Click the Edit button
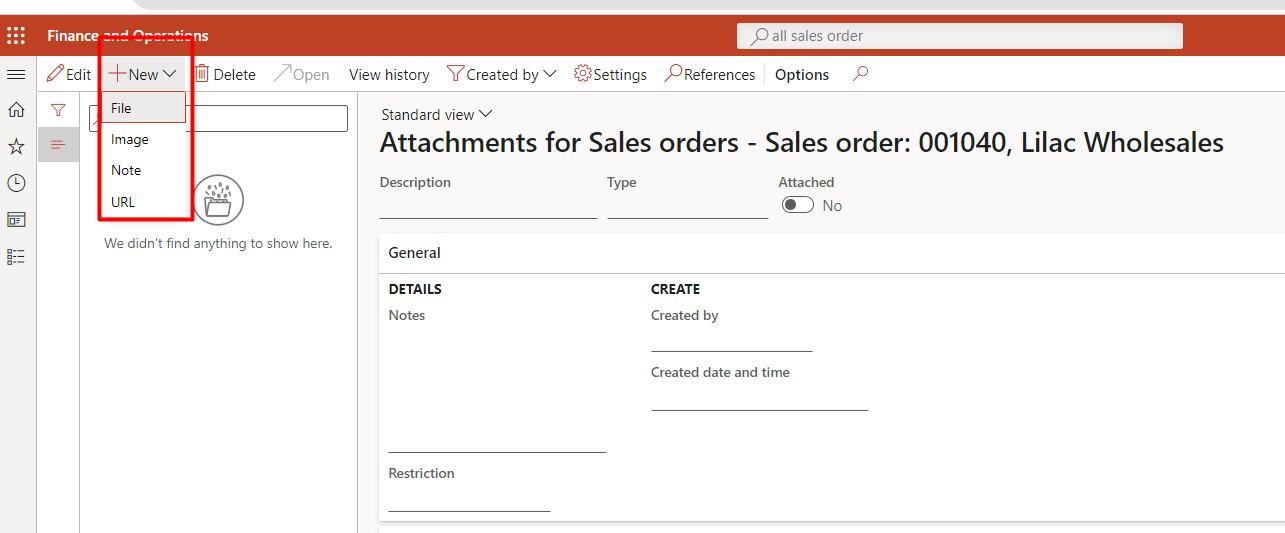The image size is (1285, 533). click(68, 74)
